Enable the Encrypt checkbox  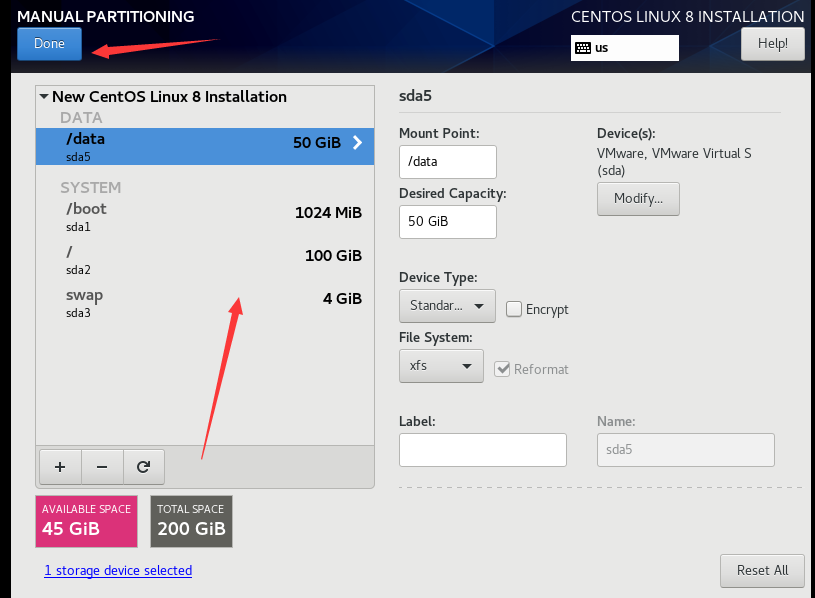click(x=514, y=309)
